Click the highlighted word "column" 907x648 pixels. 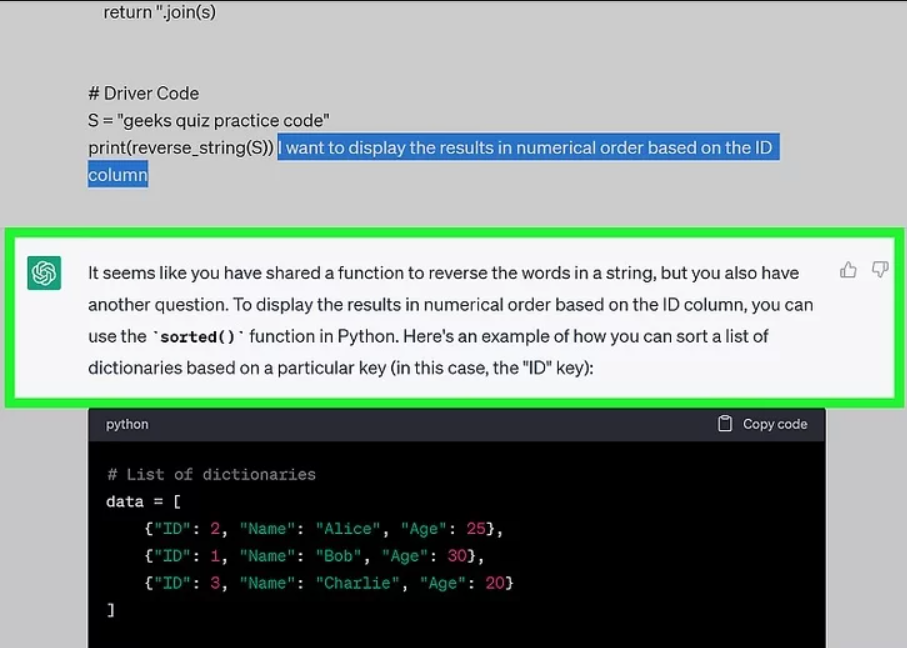[x=118, y=175]
